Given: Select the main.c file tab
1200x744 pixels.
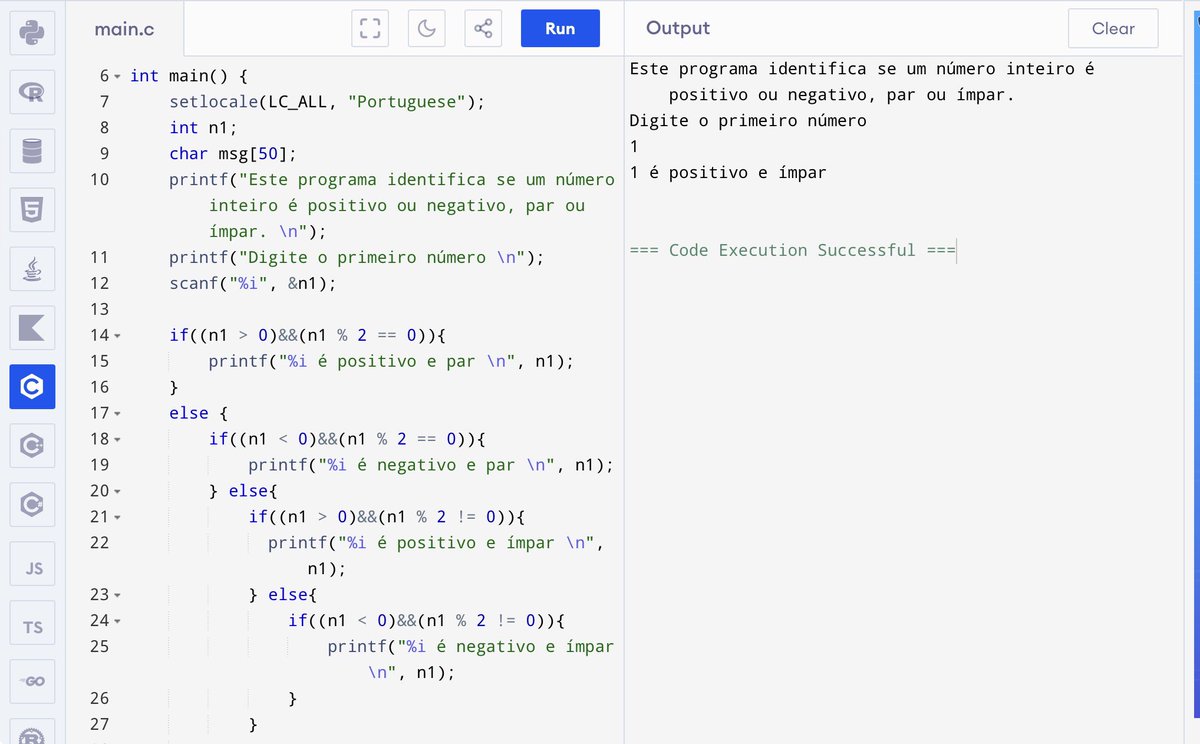Looking at the screenshot, I should [x=123, y=28].
